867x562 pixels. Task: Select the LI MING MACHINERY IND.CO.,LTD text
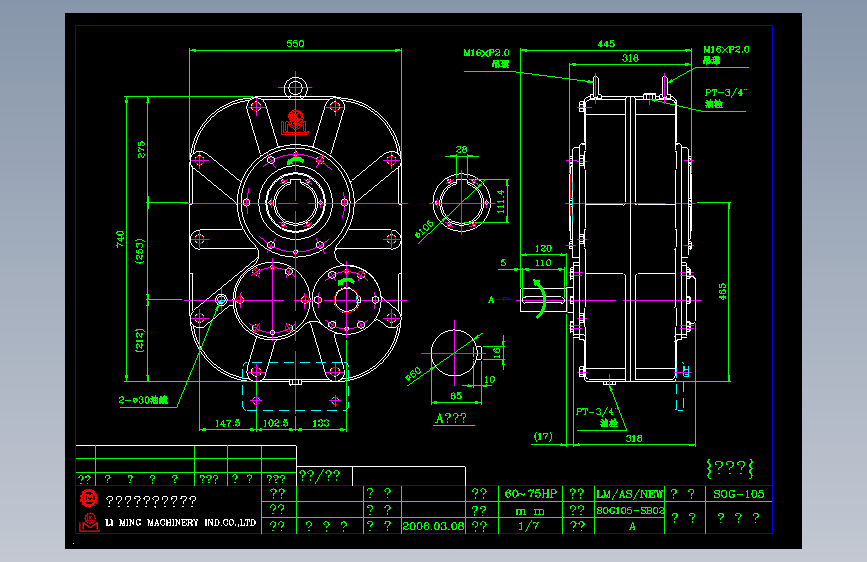[x=180, y=523]
